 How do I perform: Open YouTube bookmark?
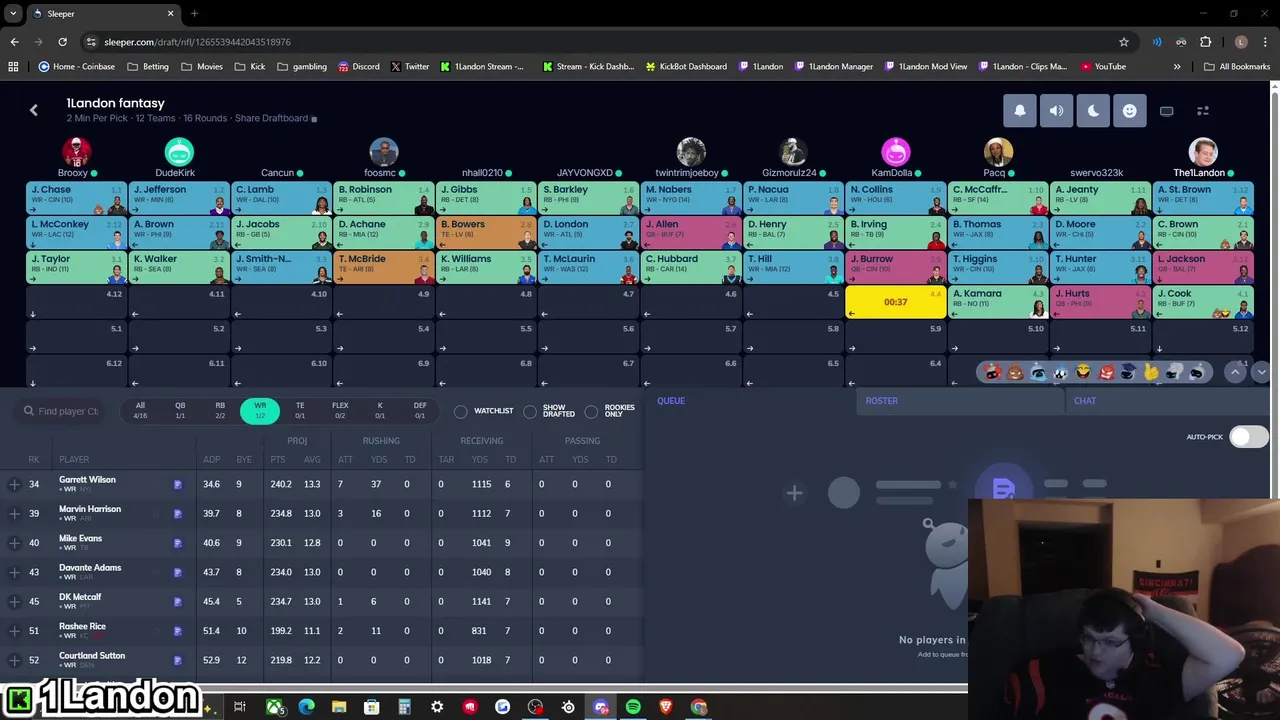(x=1103, y=67)
